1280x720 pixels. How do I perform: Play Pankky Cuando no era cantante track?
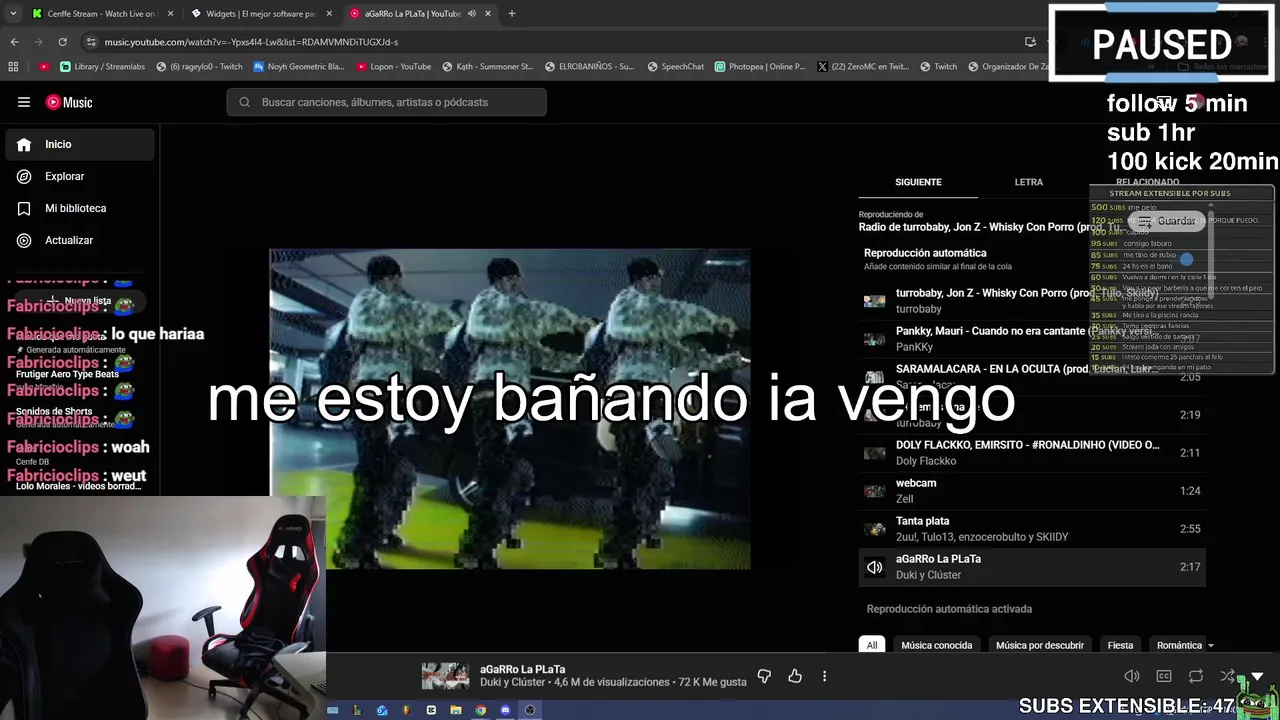(1032, 339)
